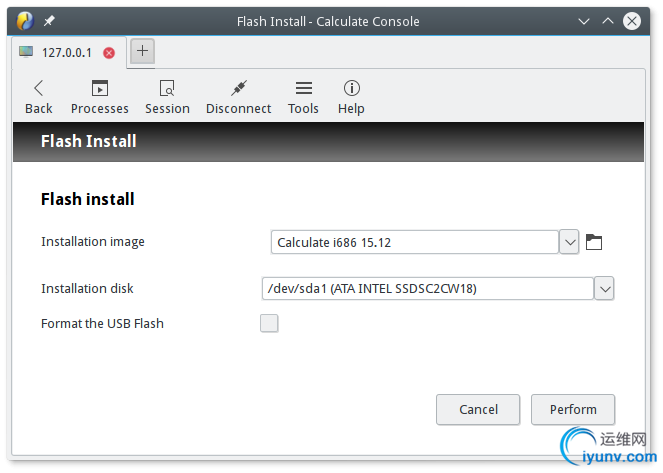The image size is (663, 473).
Task: Open the Session panel
Action: [167, 88]
